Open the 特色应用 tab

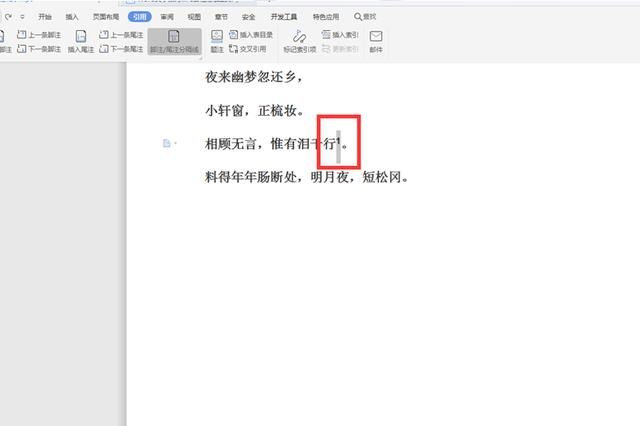pyautogui.click(x=326, y=17)
